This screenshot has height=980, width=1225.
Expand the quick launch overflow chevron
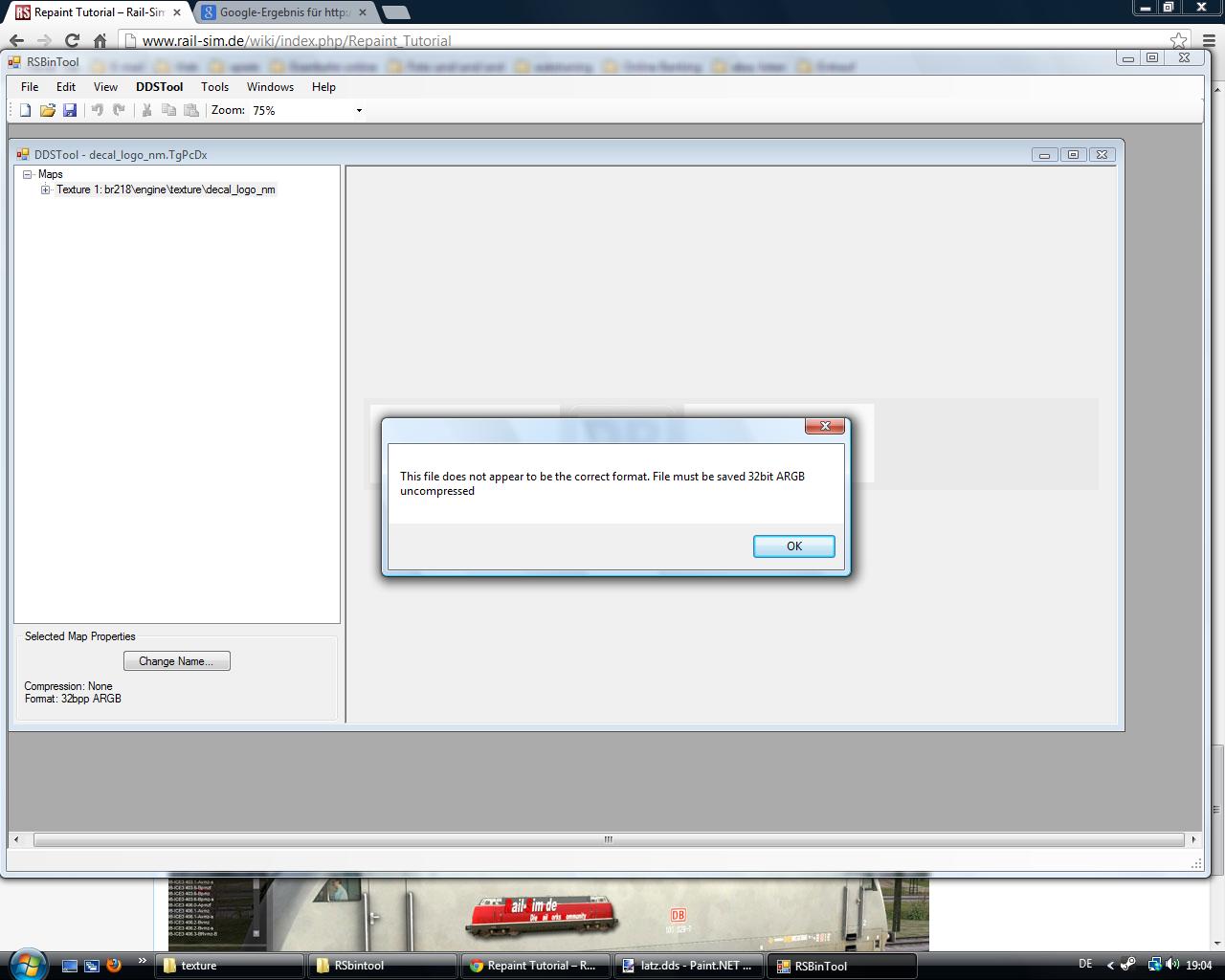[x=143, y=961]
